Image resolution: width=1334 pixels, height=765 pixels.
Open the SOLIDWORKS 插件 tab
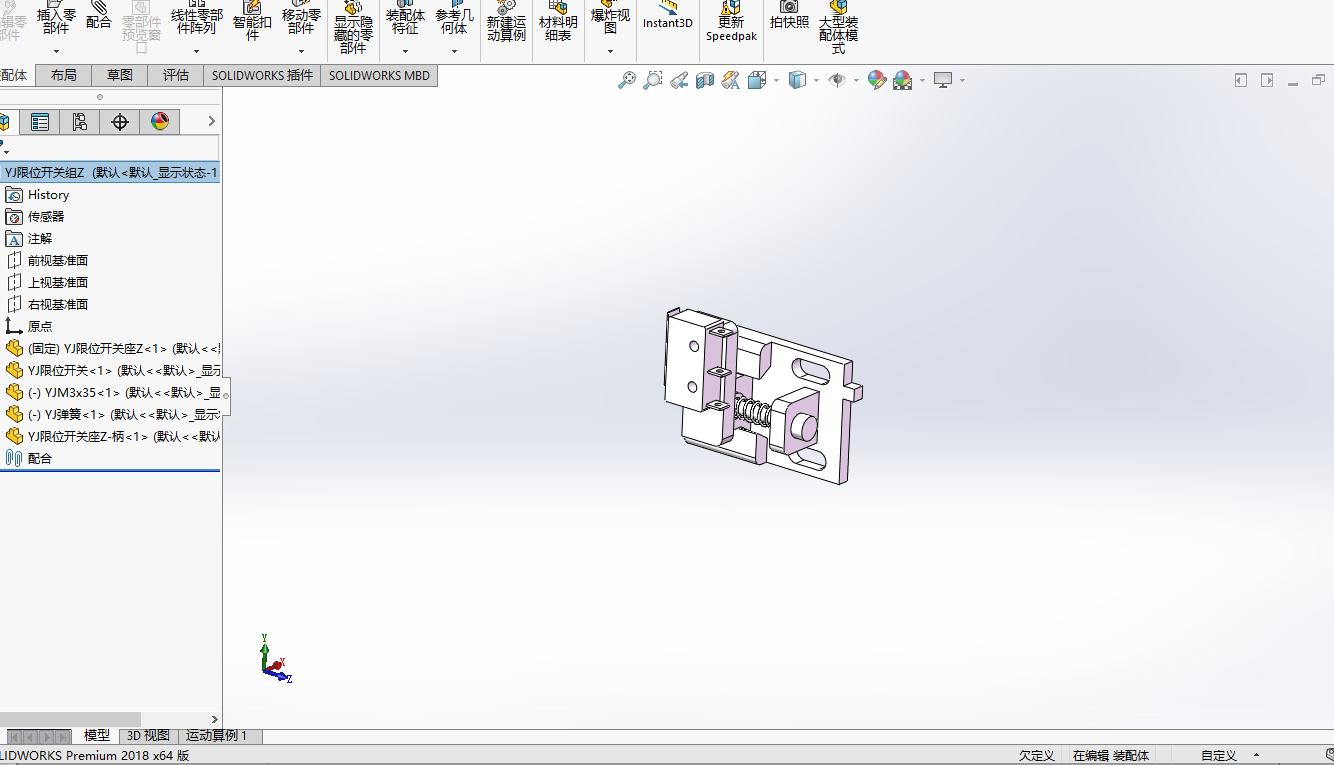coord(262,75)
